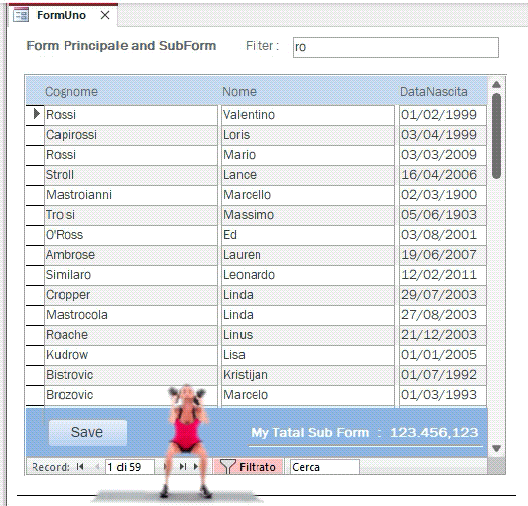Click the Save button
The image size is (528, 506).
click(88, 433)
